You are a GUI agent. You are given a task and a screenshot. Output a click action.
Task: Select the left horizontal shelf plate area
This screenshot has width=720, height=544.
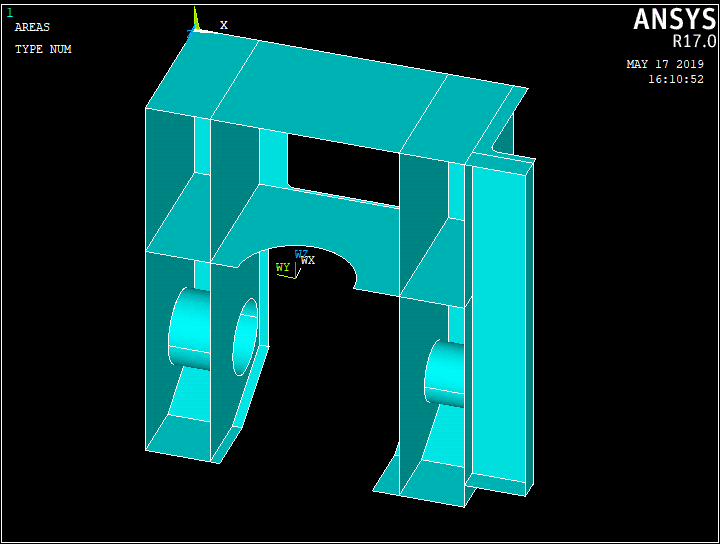tap(178, 214)
